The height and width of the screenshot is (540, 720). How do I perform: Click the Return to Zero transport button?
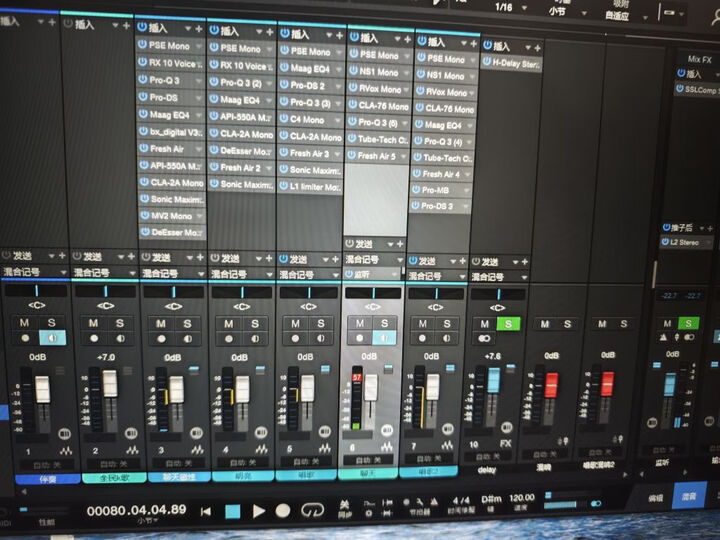(206, 511)
